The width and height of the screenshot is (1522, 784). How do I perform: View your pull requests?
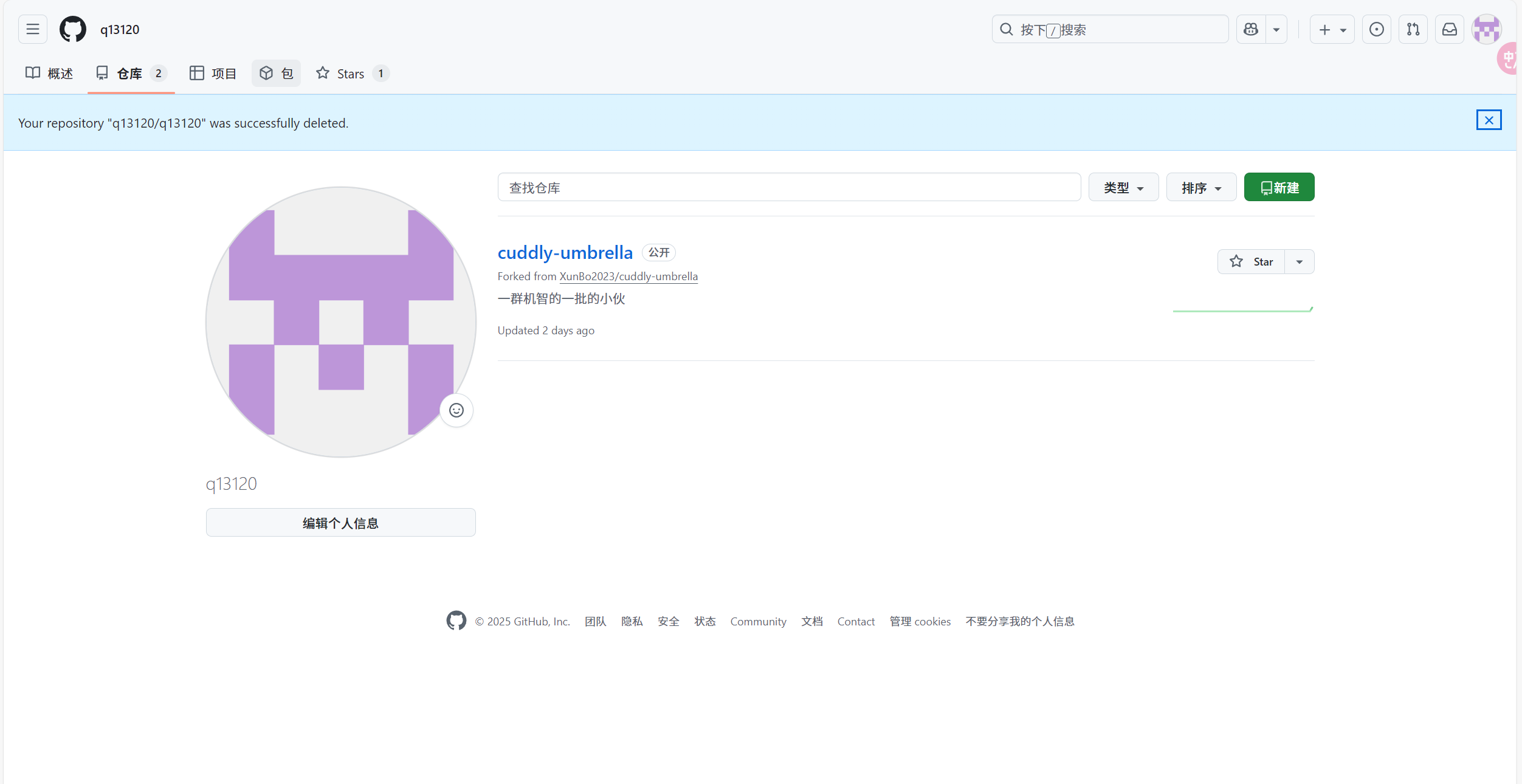pos(1413,29)
